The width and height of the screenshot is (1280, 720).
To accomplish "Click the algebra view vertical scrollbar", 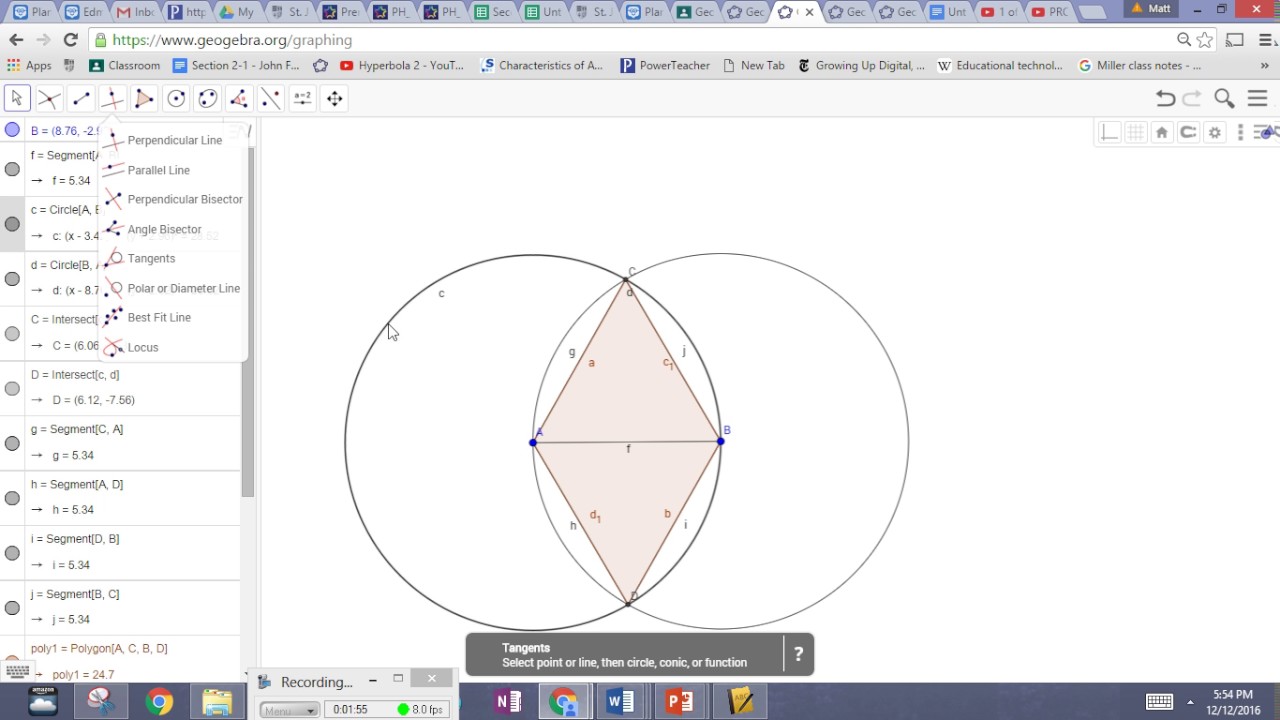I will 248,322.
